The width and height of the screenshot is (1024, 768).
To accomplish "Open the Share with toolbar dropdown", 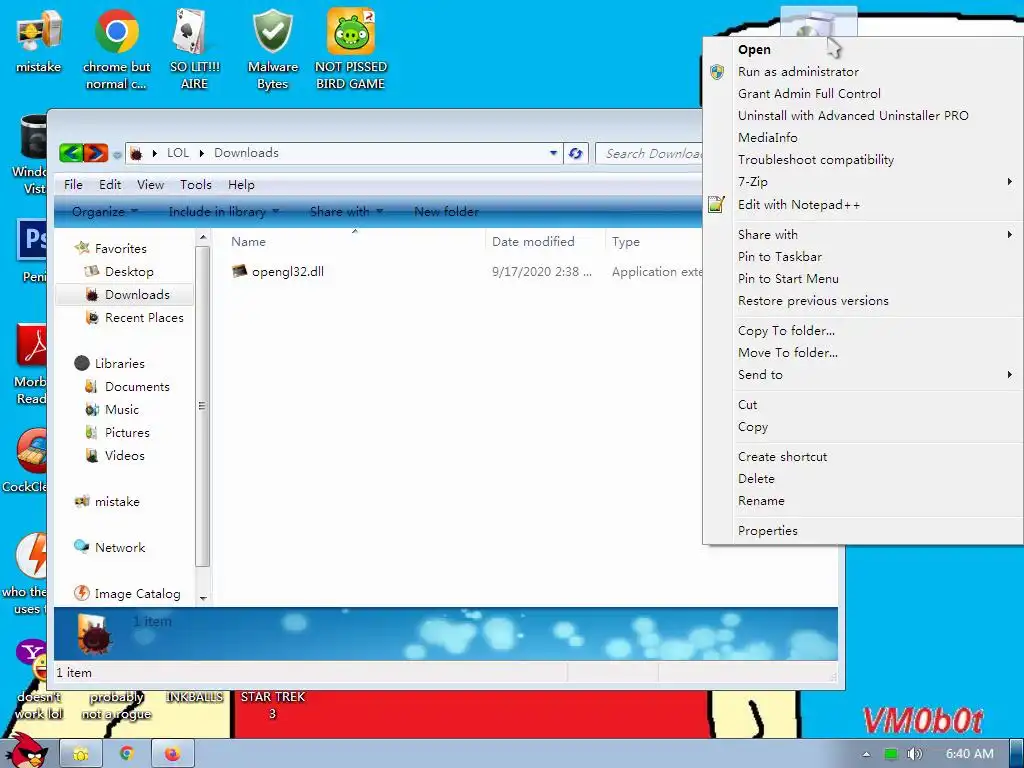I will pos(346,212).
